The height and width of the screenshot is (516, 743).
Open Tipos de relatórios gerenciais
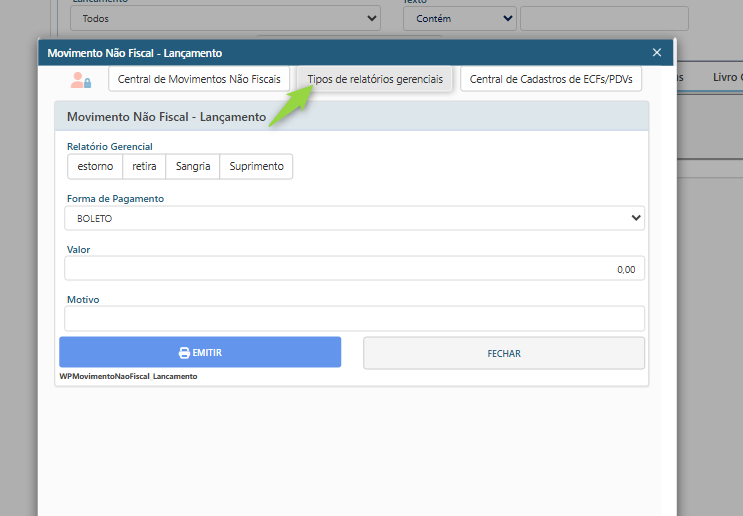(x=375, y=79)
